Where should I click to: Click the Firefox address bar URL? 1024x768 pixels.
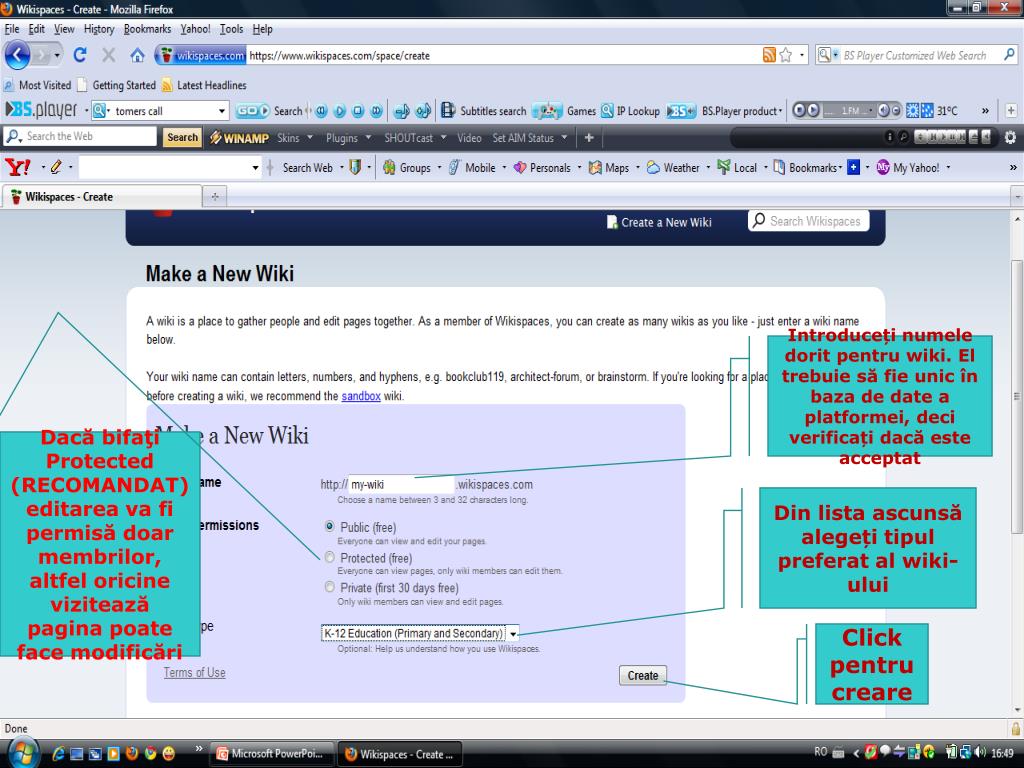[x=503, y=56]
